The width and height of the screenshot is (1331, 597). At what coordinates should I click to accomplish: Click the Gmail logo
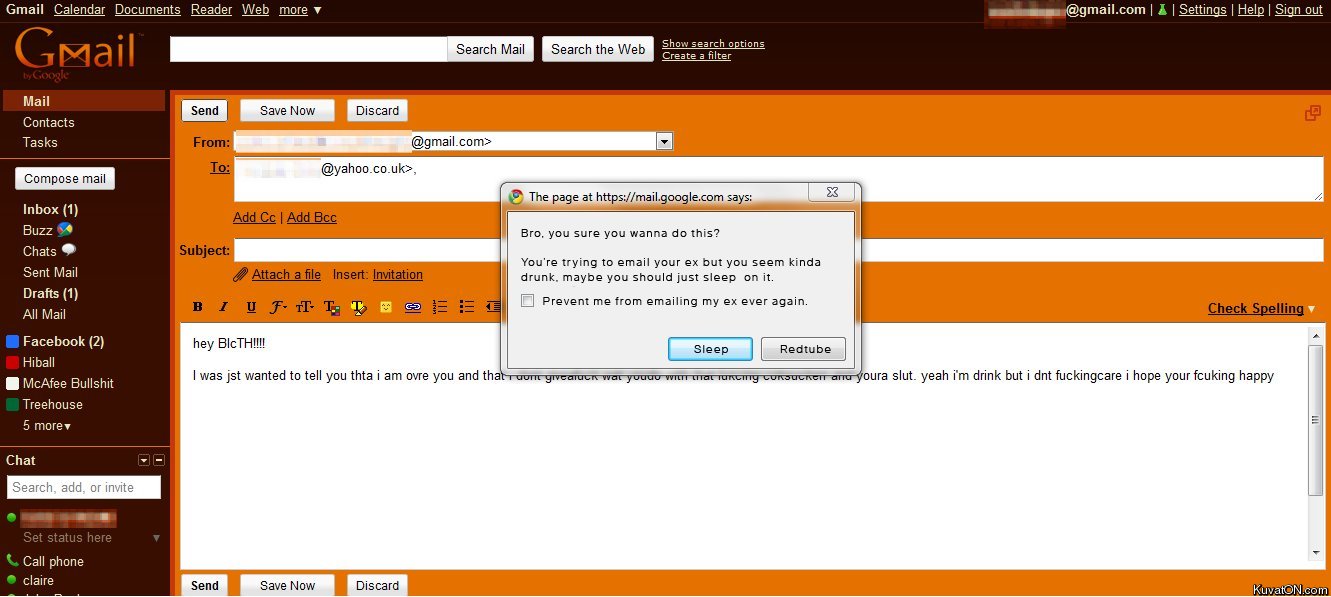point(77,55)
